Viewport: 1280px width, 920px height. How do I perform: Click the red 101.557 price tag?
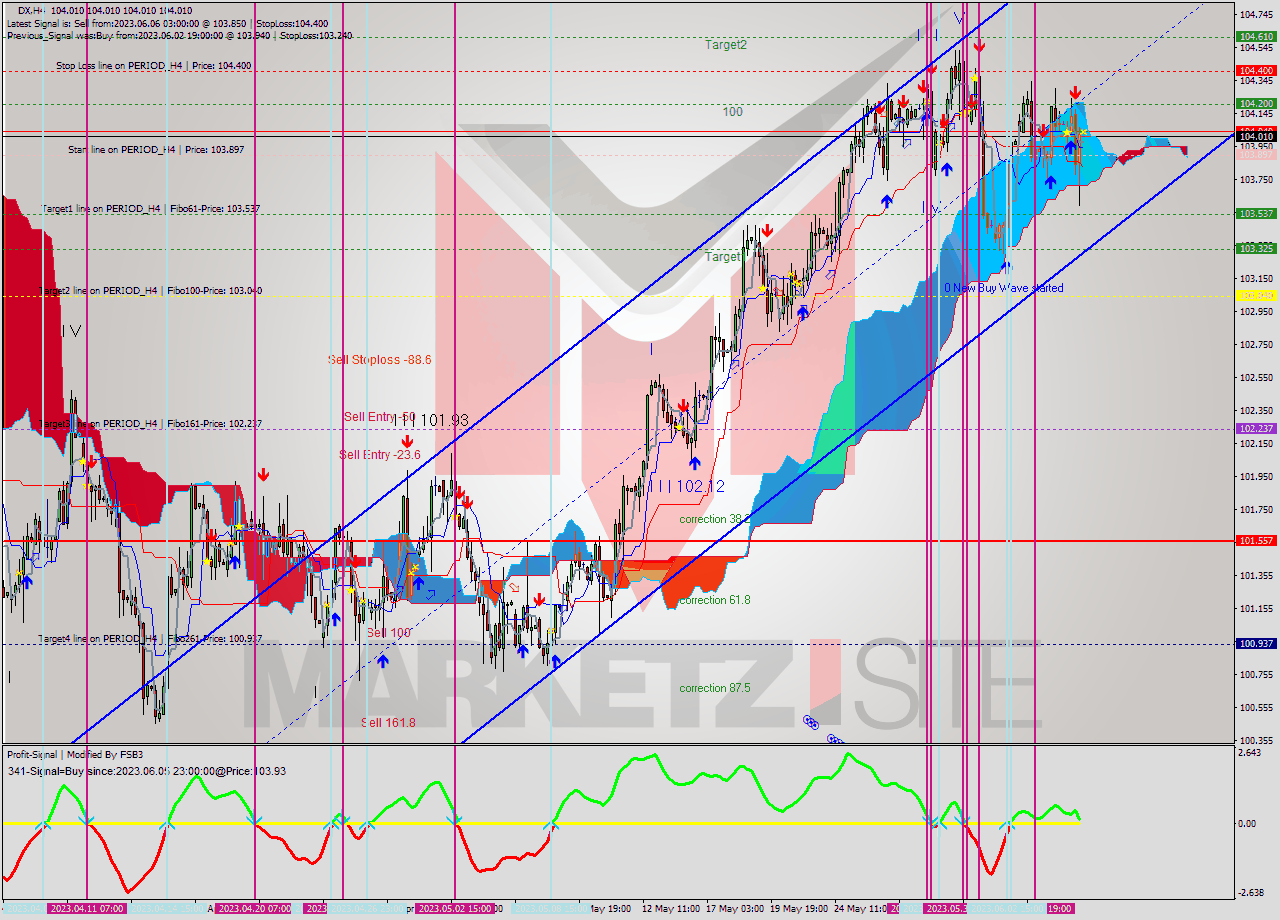(x=1256, y=540)
